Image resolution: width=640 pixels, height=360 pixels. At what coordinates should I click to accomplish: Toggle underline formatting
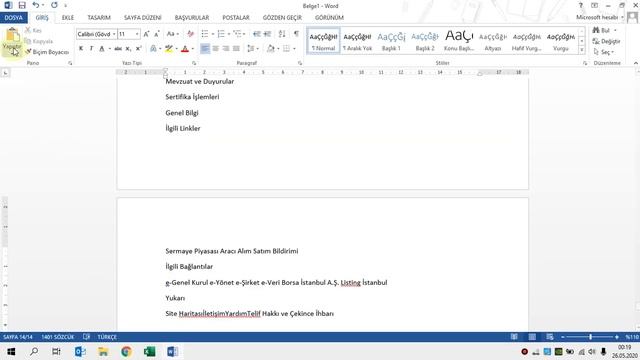click(102, 49)
